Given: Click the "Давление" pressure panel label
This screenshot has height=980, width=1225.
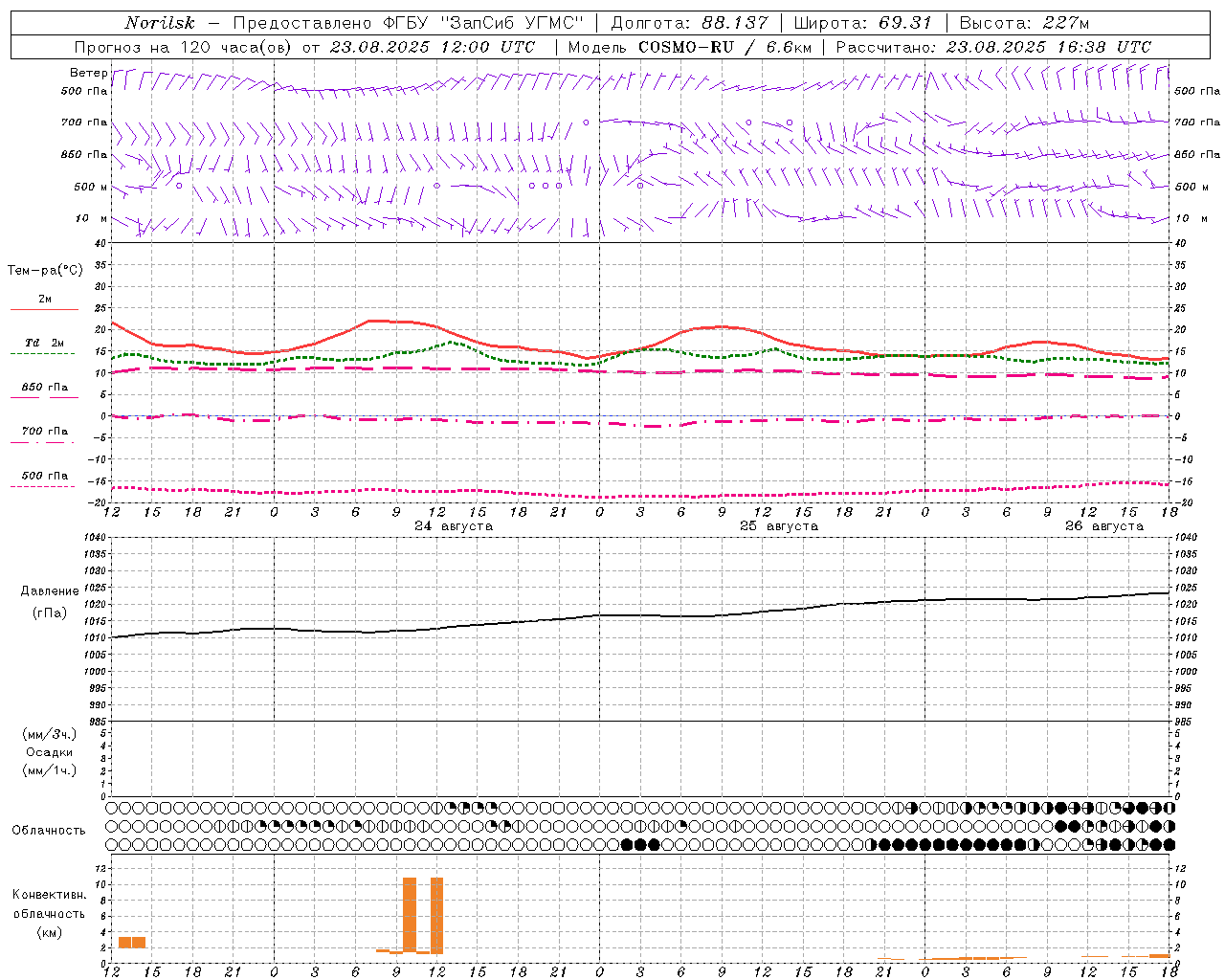Looking at the screenshot, I should [x=50, y=591].
